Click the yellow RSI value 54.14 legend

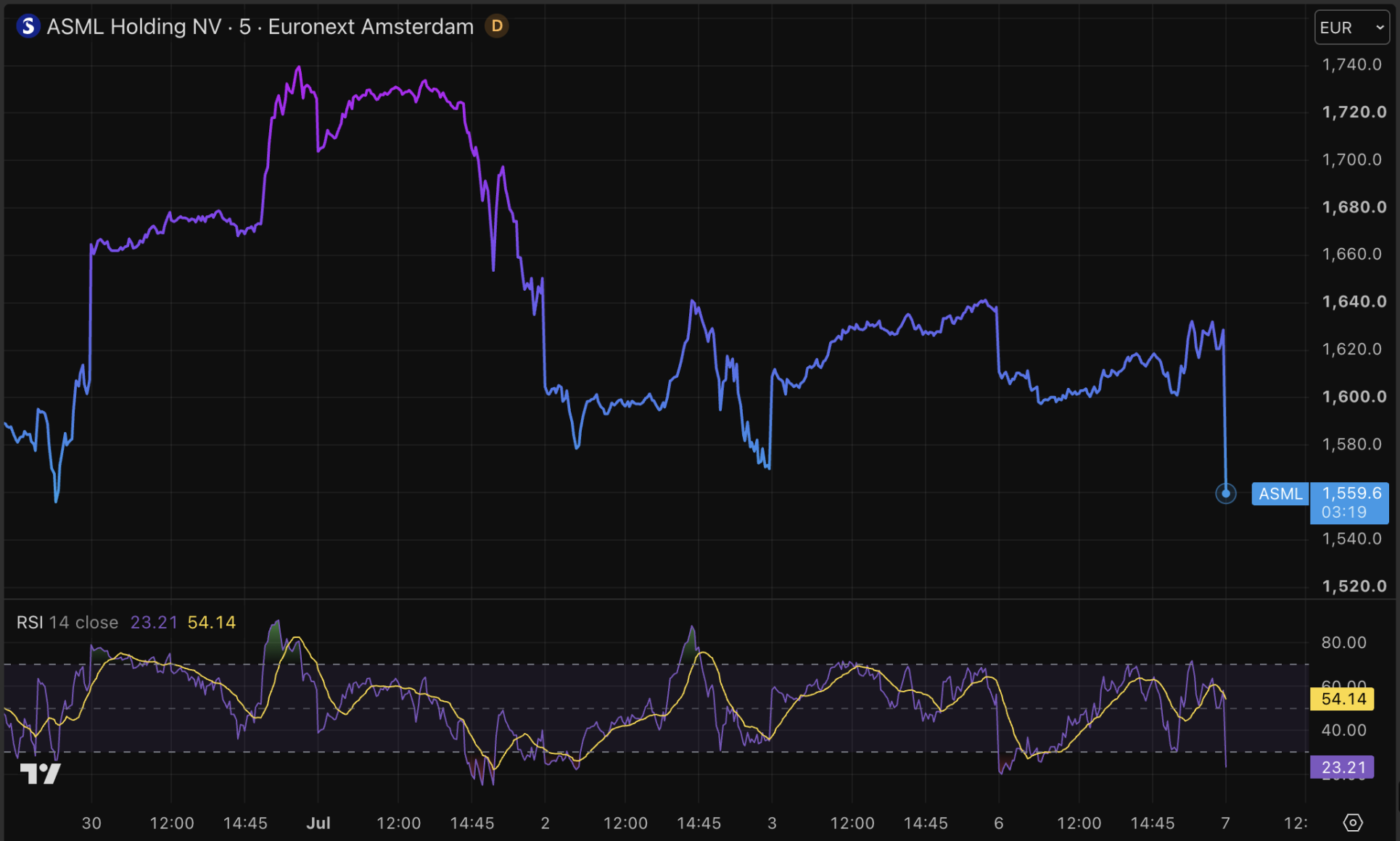point(212,623)
